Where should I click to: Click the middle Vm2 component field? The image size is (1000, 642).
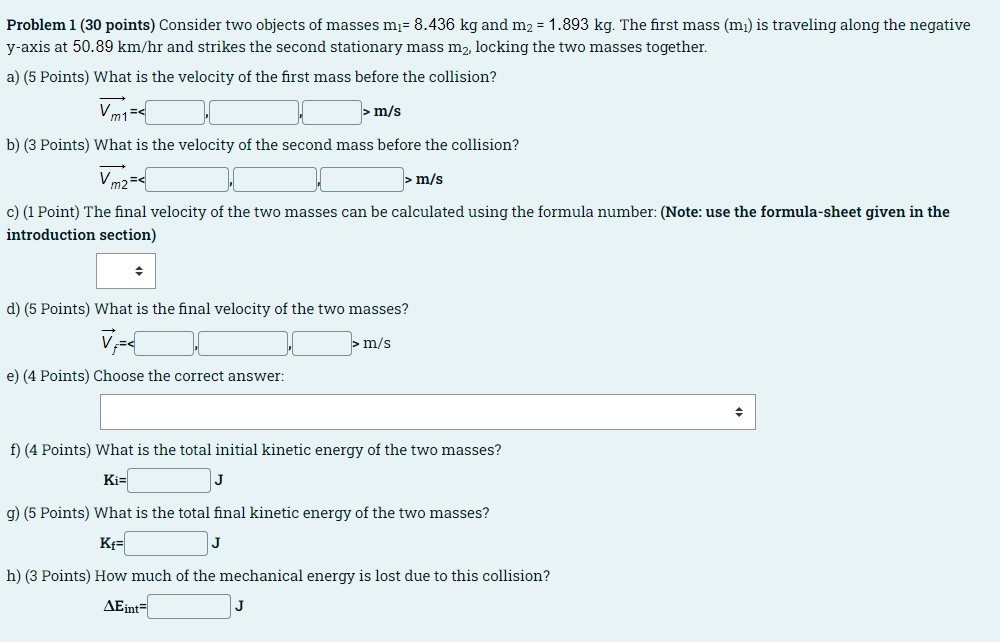click(x=275, y=179)
